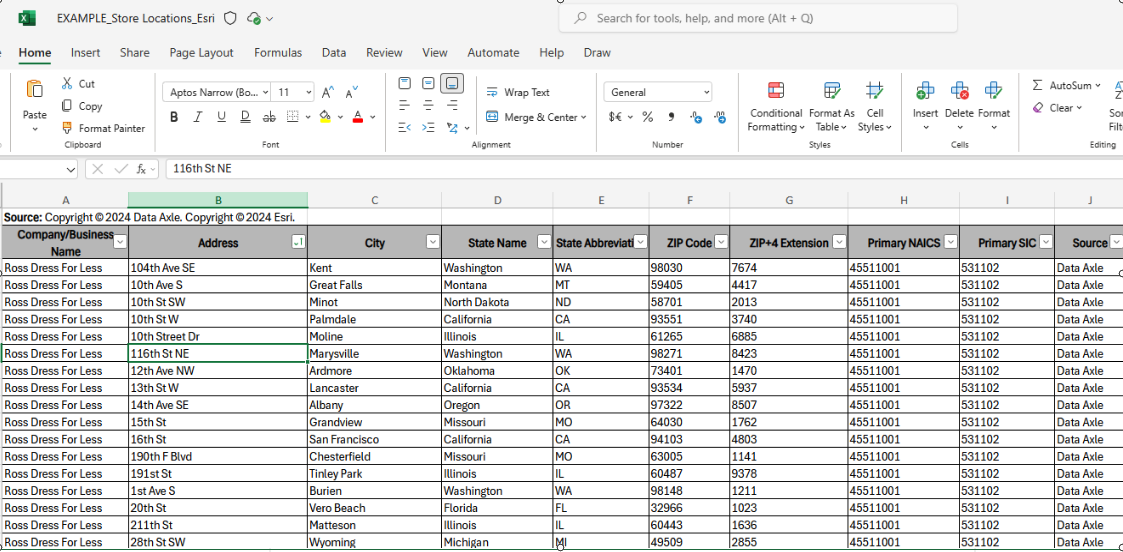Image resolution: width=1123 pixels, height=552 pixels.
Task: Click the Cut scissors icon
Action: 67,84
